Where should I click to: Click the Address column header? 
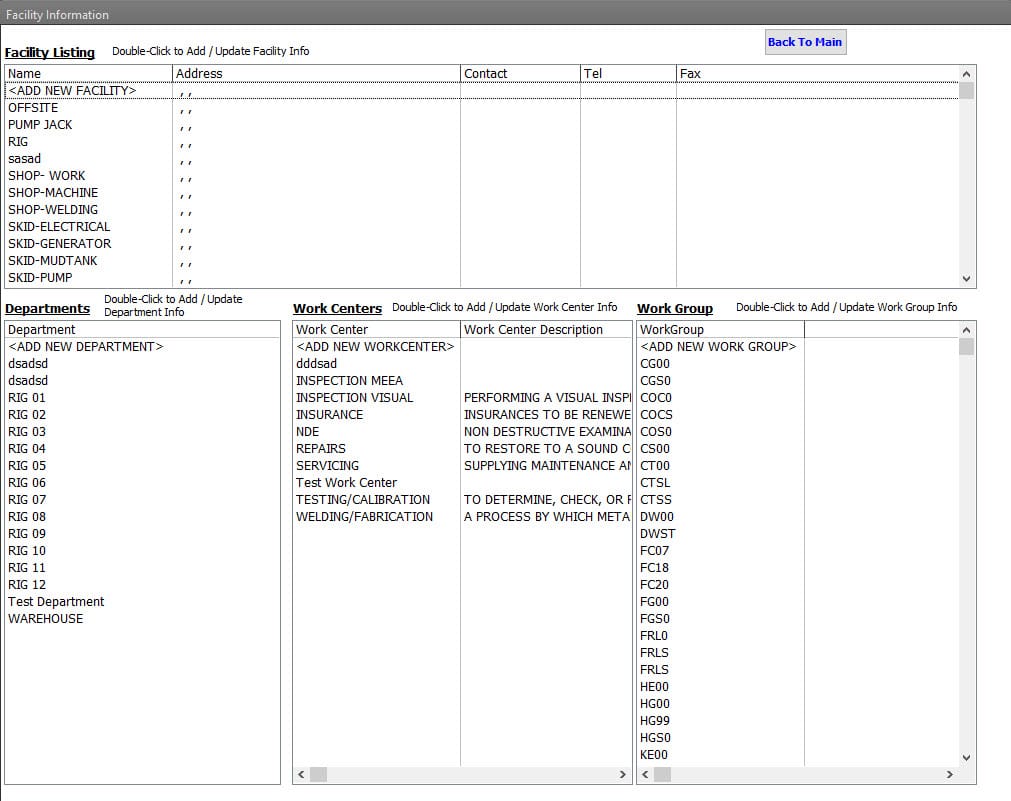[317, 74]
